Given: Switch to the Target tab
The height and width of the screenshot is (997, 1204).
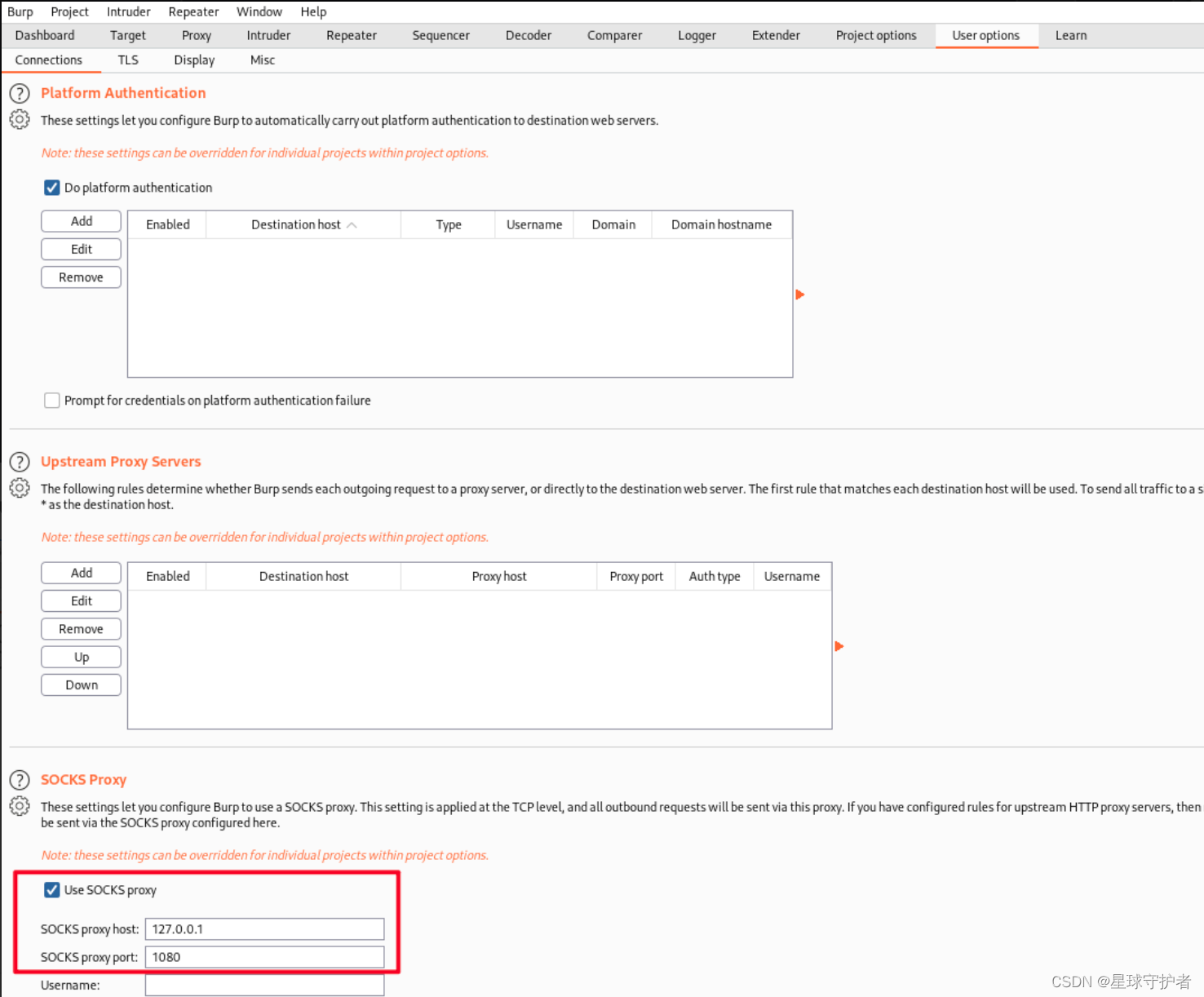Looking at the screenshot, I should (x=128, y=36).
